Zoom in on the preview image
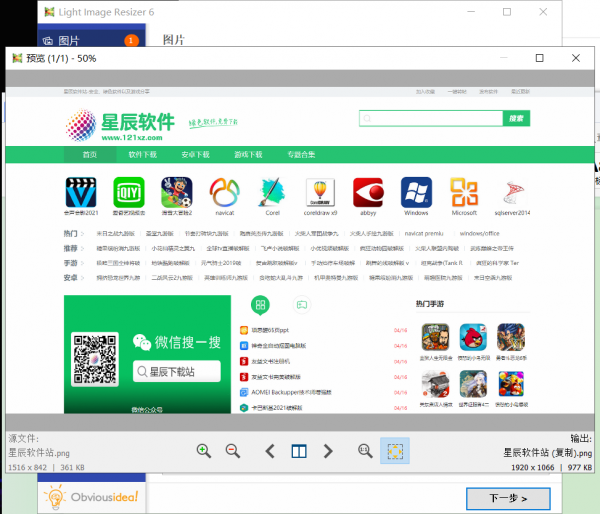The height and width of the screenshot is (514, 600). [204, 451]
